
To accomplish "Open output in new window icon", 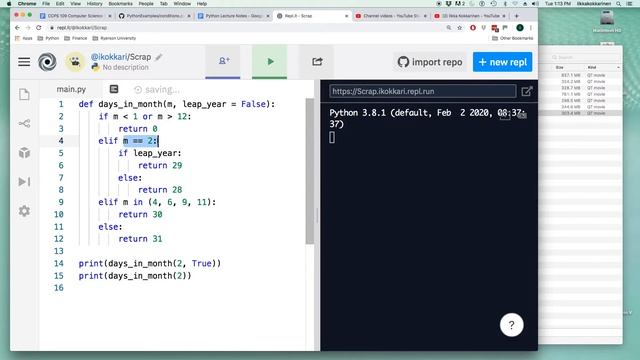I will click(x=527, y=91).
